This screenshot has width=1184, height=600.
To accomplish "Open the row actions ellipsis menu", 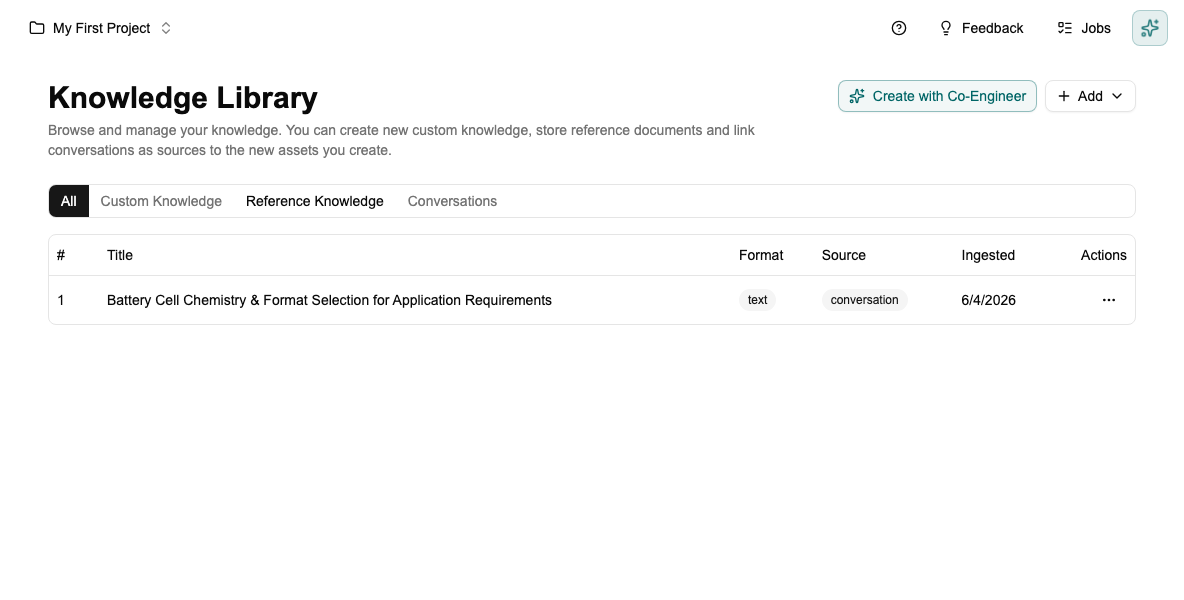I will [1108, 300].
